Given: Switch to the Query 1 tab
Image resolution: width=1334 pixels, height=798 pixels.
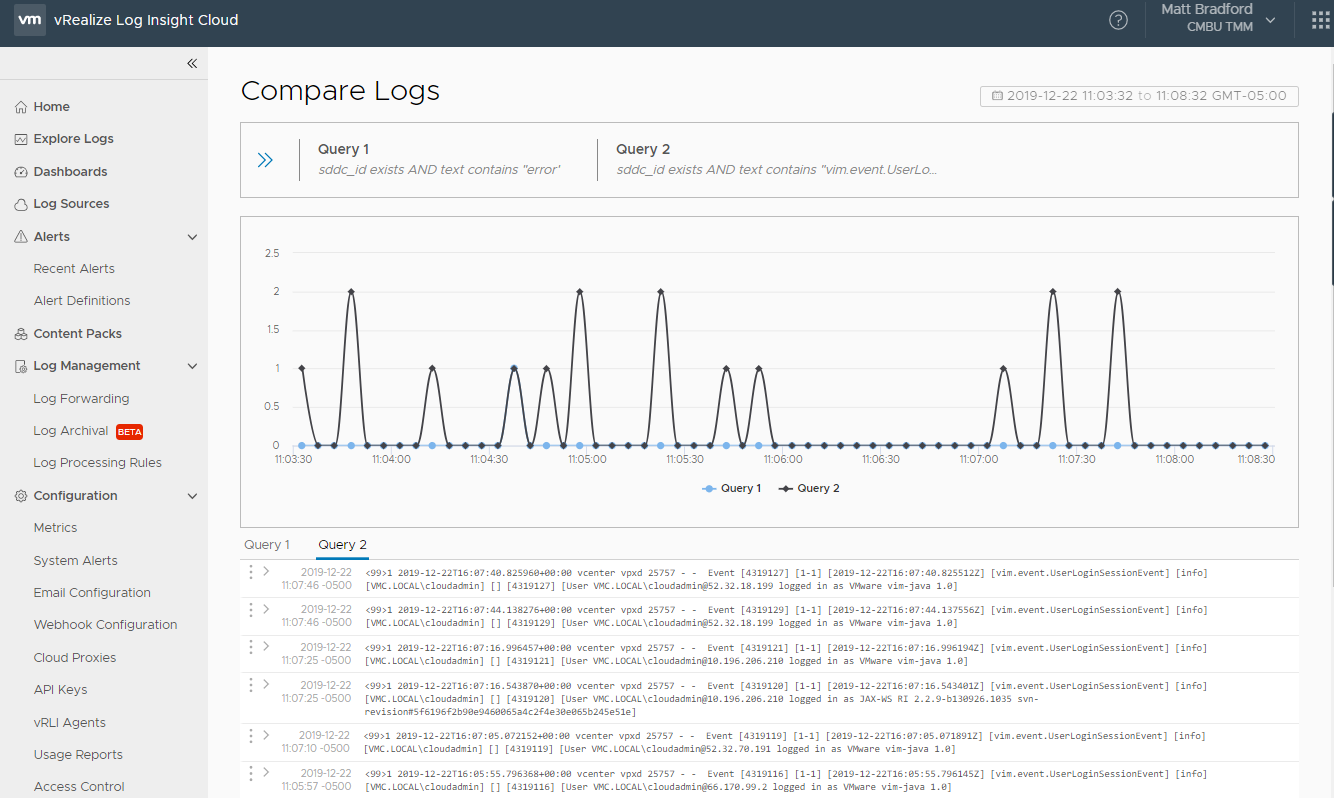Looking at the screenshot, I should pyautogui.click(x=267, y=545).
